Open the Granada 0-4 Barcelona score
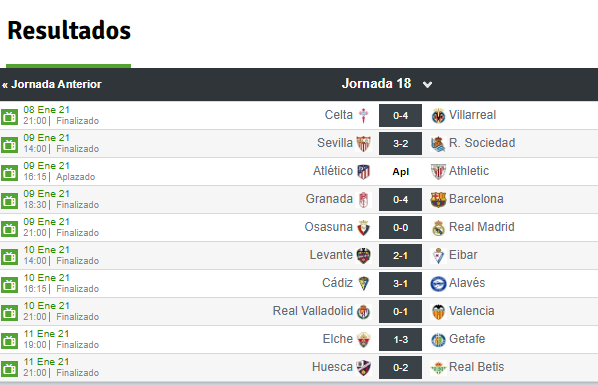Image resolution: width=598 pixels, height=386 pixels. [x=400, y=199]
